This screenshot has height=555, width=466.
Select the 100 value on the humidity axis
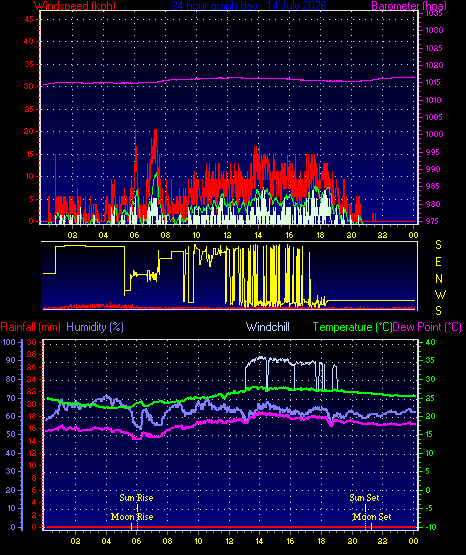9,342
